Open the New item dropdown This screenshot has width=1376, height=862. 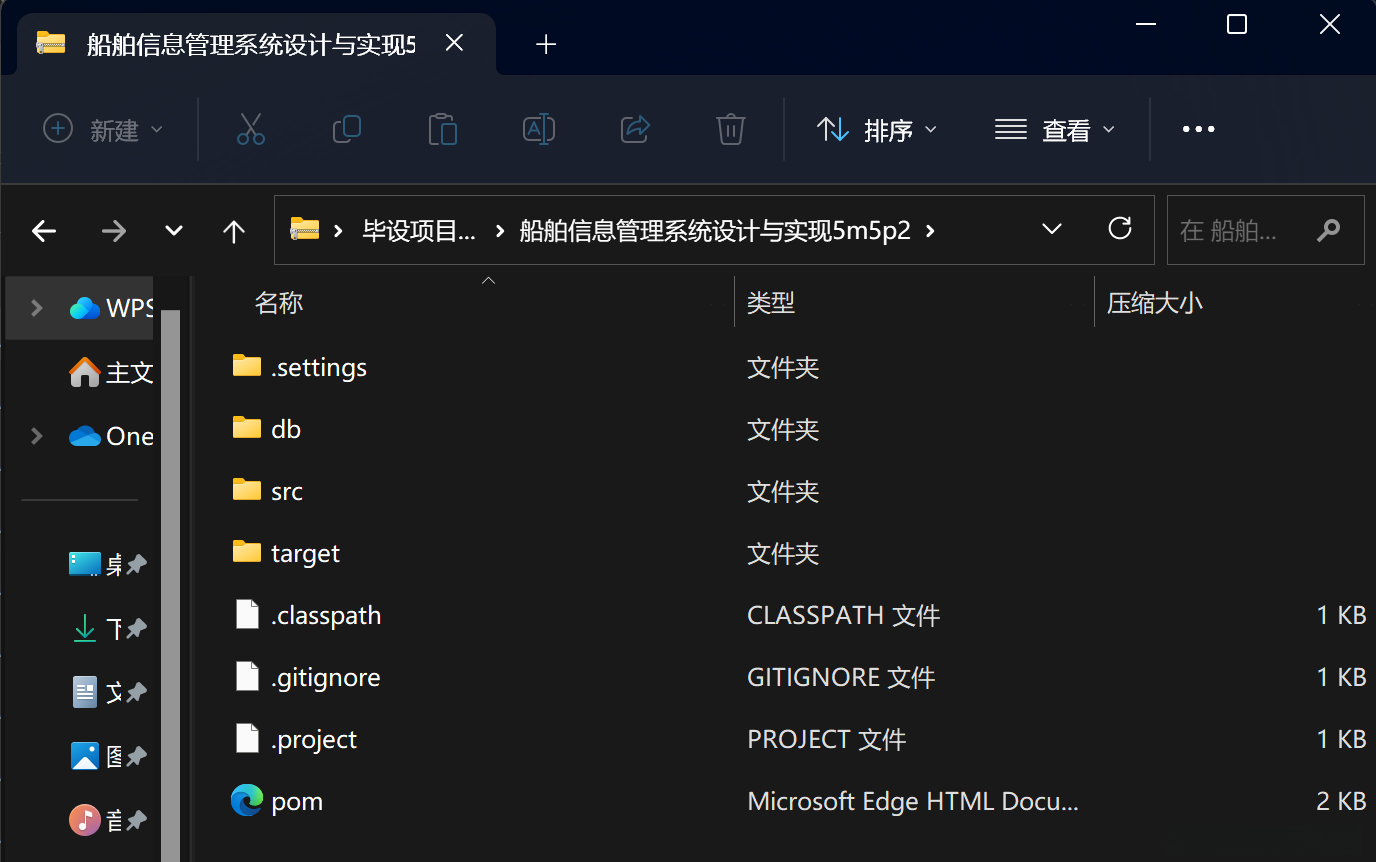[x=103, y=129]
